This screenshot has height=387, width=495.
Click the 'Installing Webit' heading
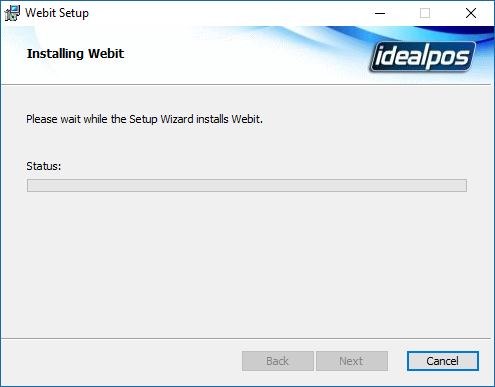coord(75,54)
